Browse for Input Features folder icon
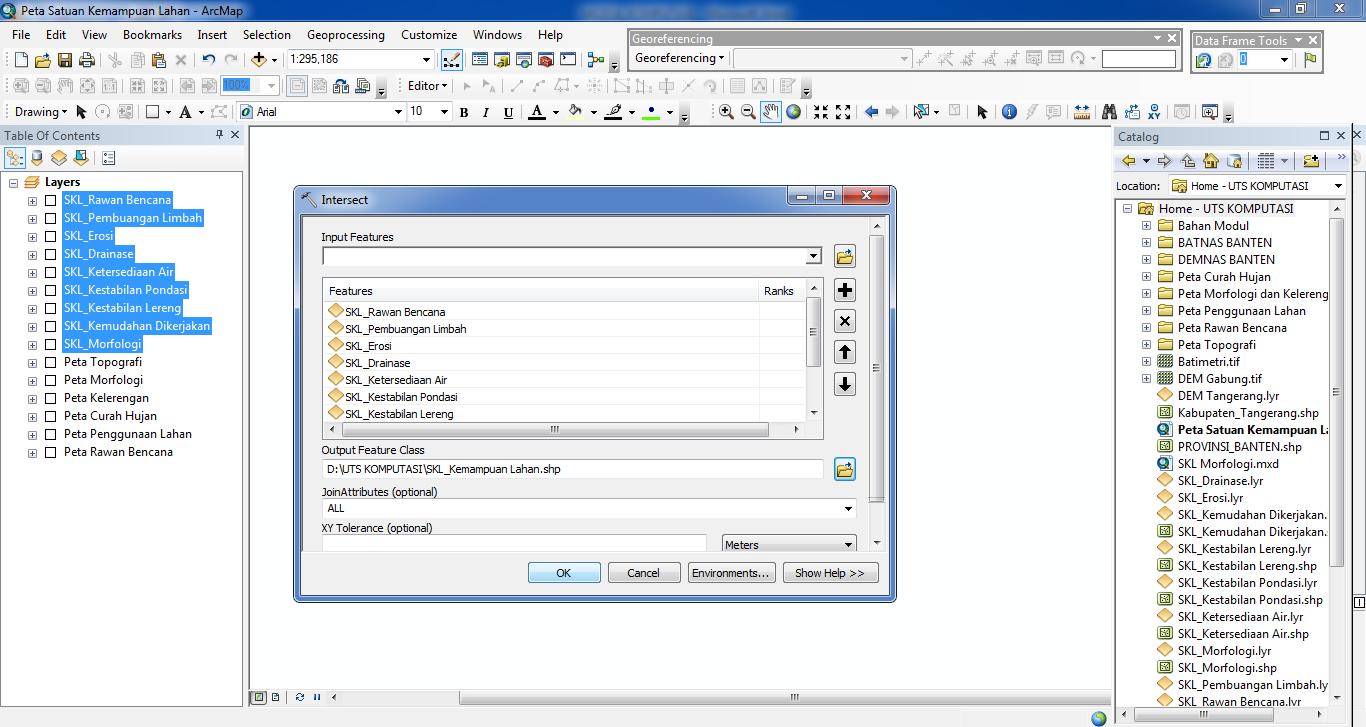This screenshot has width=1366, height=727. (x=845, y=257)
